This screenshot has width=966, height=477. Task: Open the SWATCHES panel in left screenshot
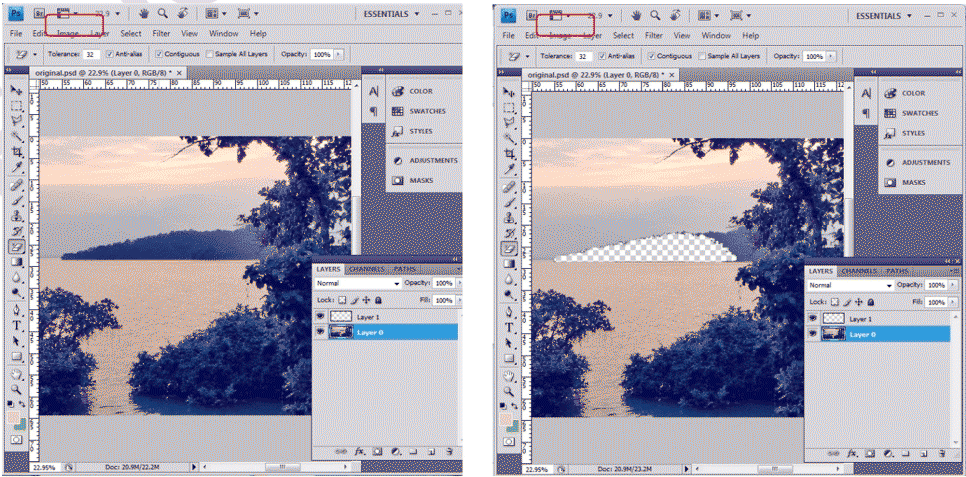tap(419, 111)
